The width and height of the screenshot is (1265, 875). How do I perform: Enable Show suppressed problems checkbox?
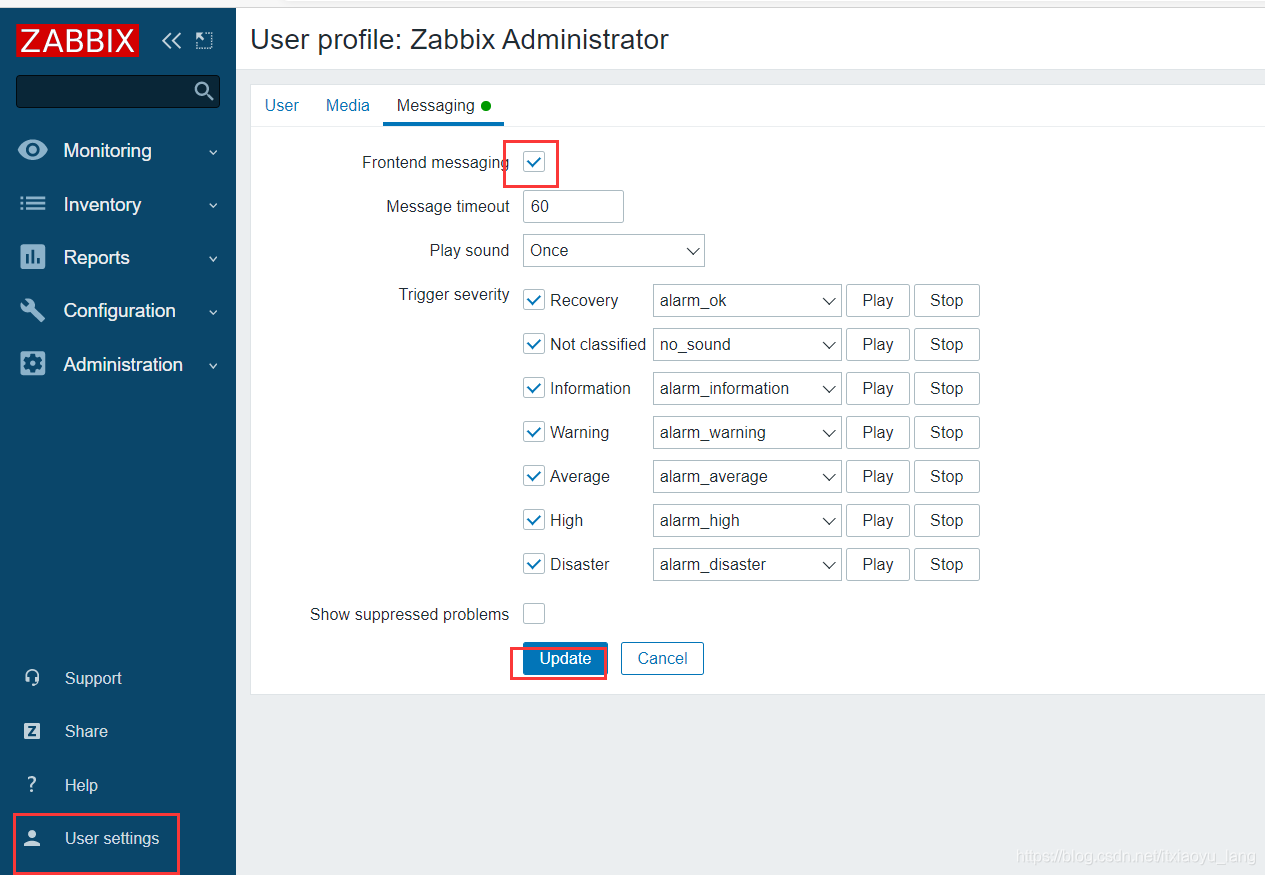click(x=534, y=614)
